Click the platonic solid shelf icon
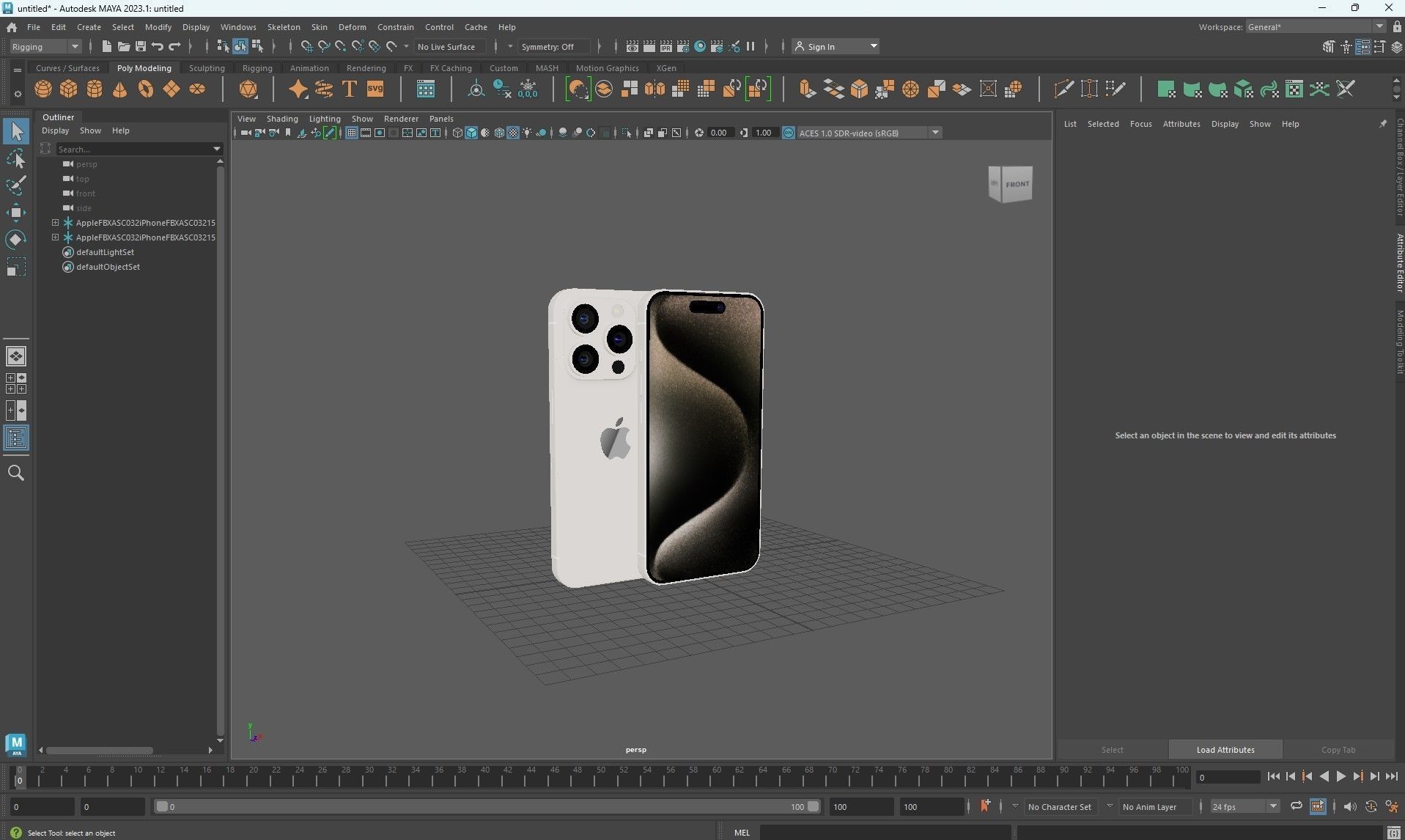This screenshot has width=1405, height=840. click(248, 89)
